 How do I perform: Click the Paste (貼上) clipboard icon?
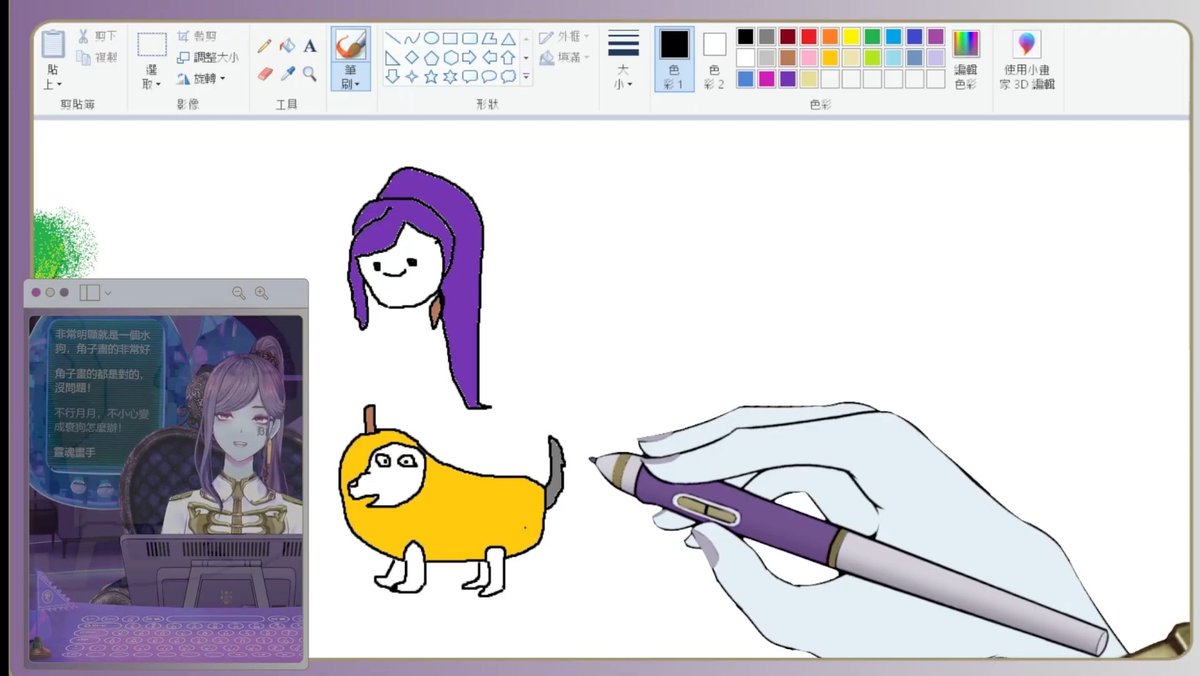53,45
